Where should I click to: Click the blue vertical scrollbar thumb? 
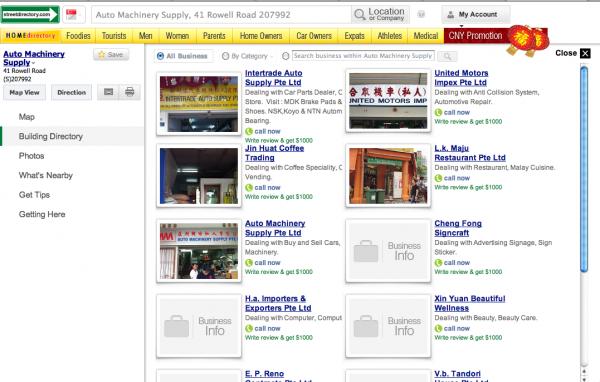point(584,169)
